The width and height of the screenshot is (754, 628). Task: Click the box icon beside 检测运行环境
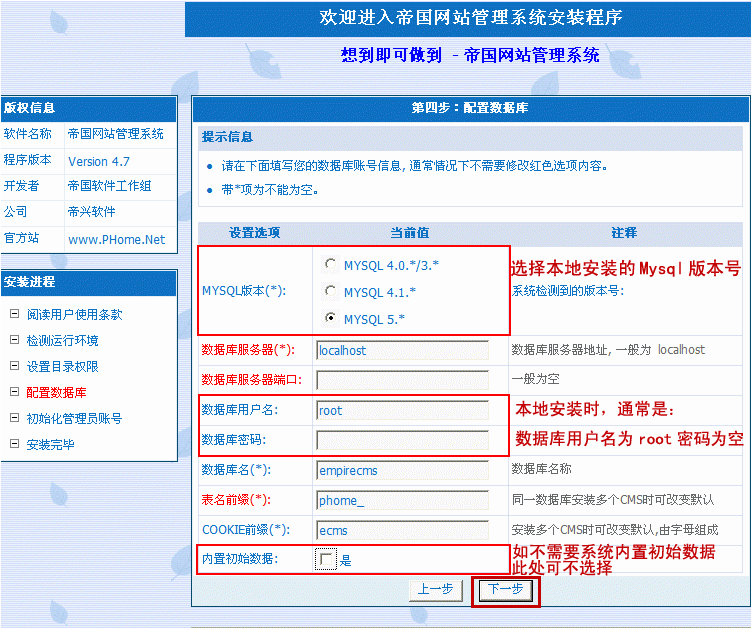[14, 340]
